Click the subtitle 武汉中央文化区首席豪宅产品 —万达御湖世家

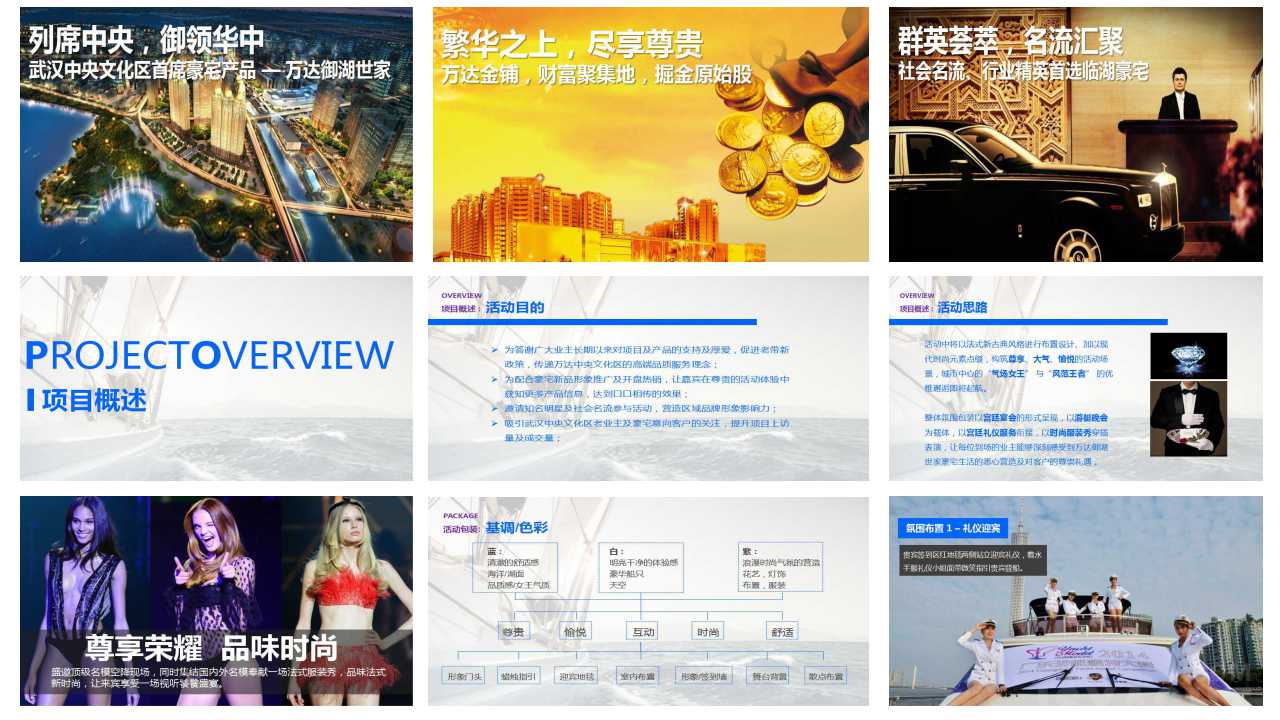tap(210, 71)
